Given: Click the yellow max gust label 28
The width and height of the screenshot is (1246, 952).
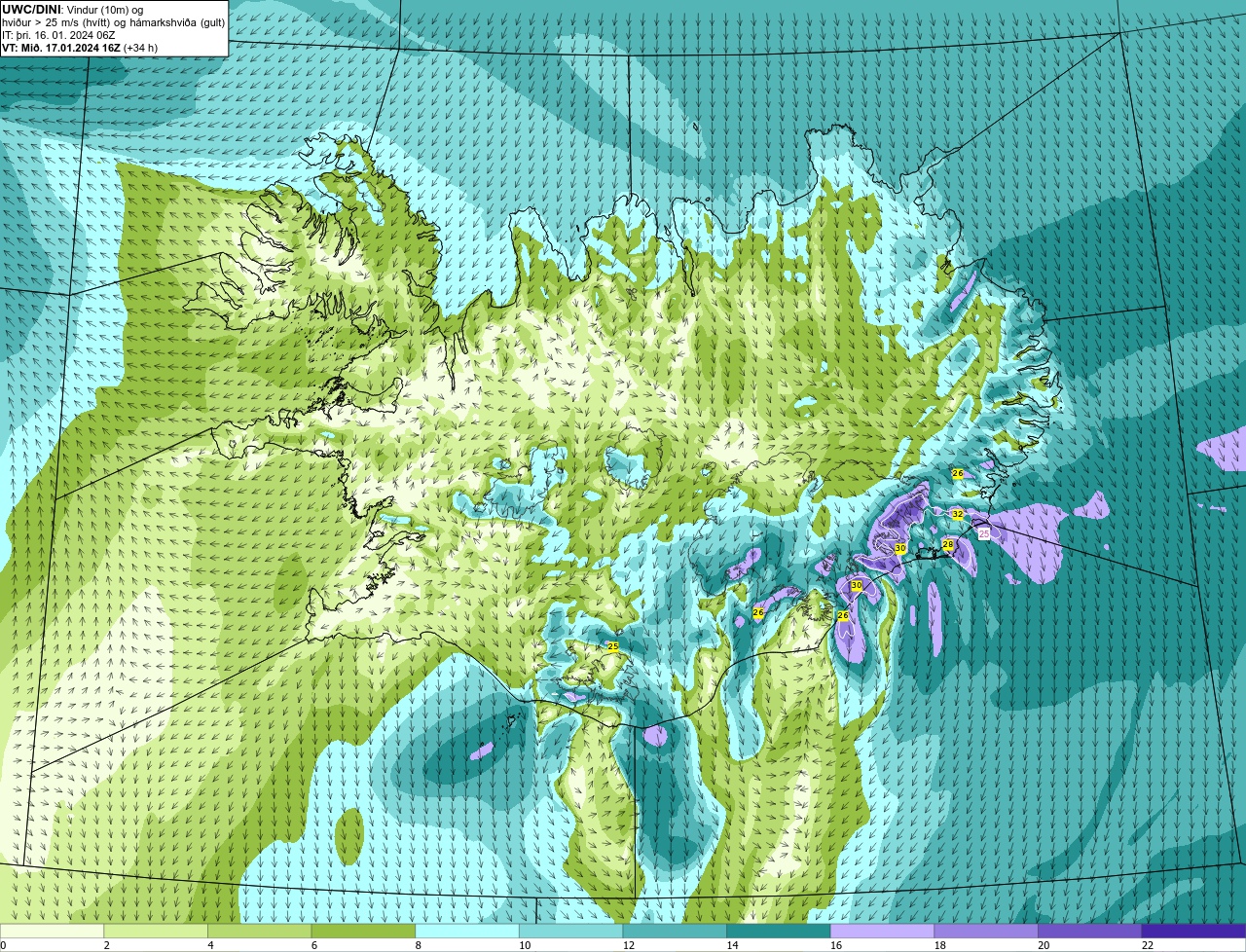Looking at the screenshot, I should click(948, 544).
